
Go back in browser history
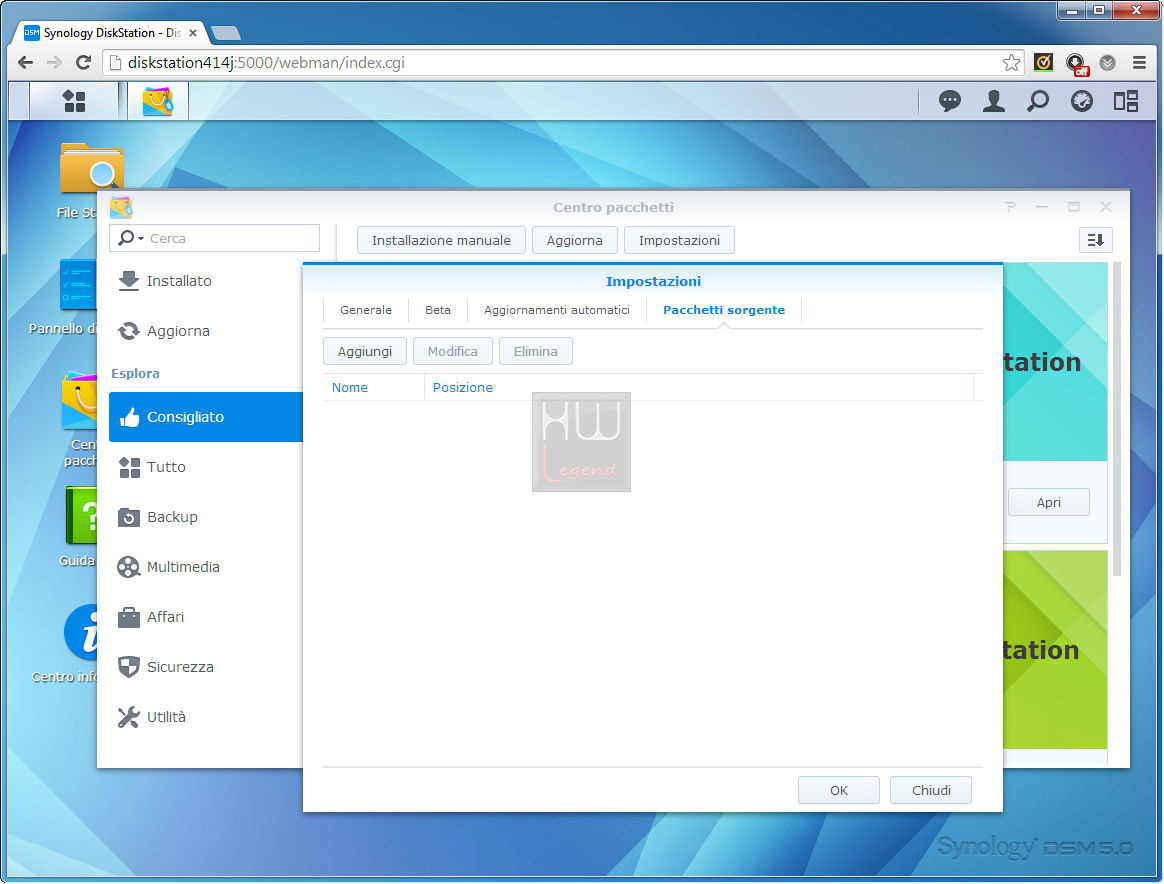25,63
